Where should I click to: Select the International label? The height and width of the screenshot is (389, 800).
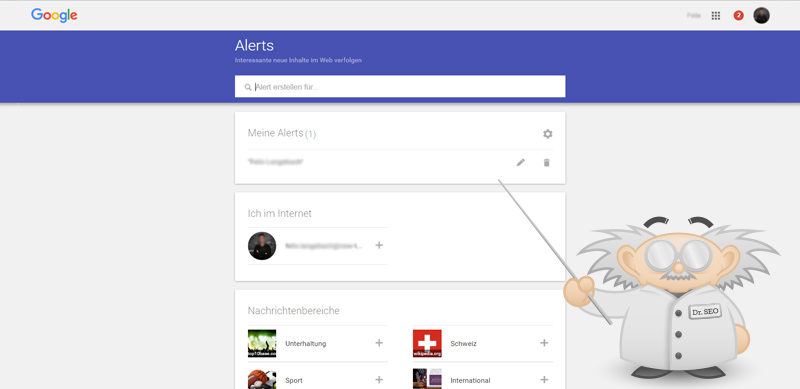(x=470, y=380)
